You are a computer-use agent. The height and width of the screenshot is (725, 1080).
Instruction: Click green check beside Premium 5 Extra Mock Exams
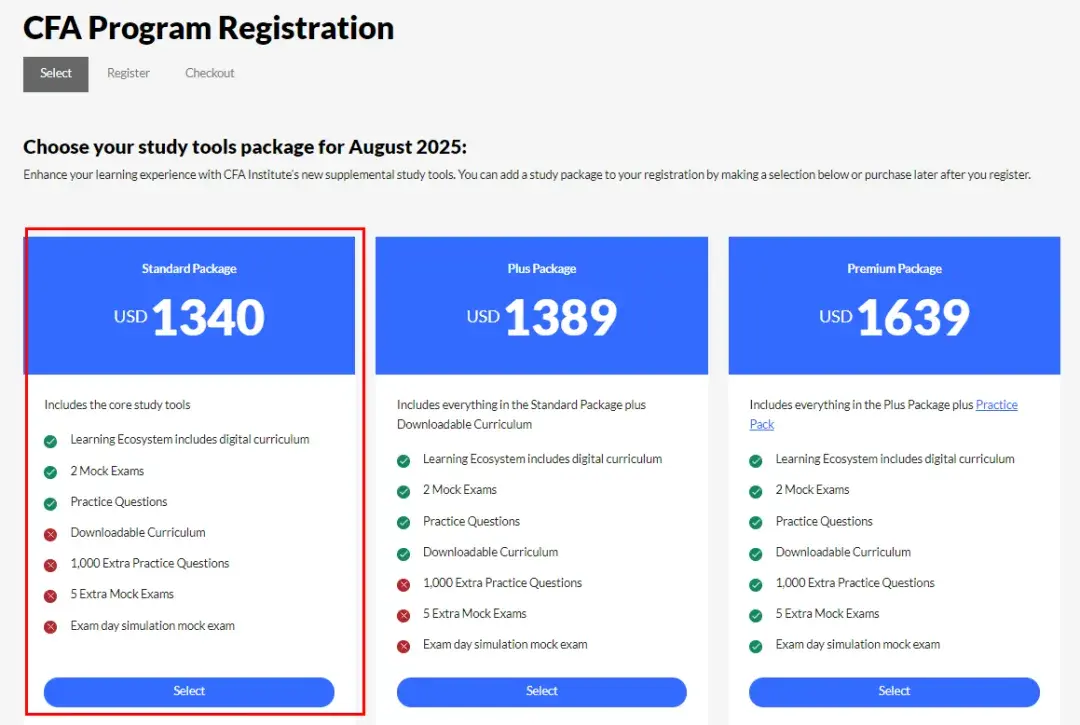click(x=756, y=616)
